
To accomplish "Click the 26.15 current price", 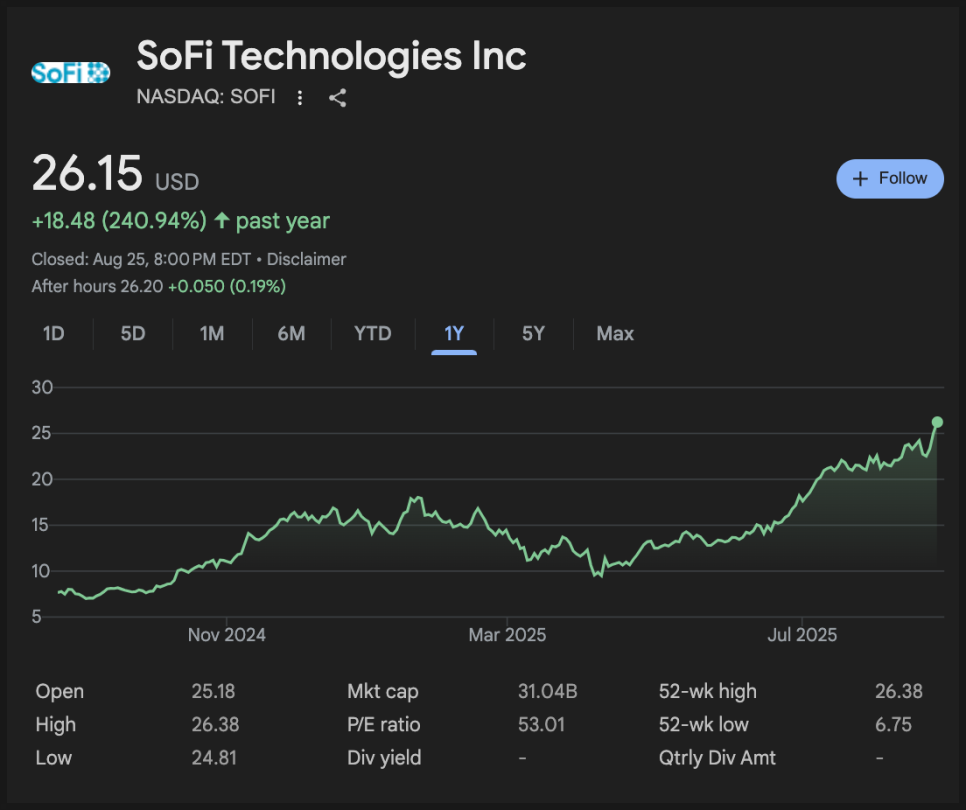I will click(87, 173).
